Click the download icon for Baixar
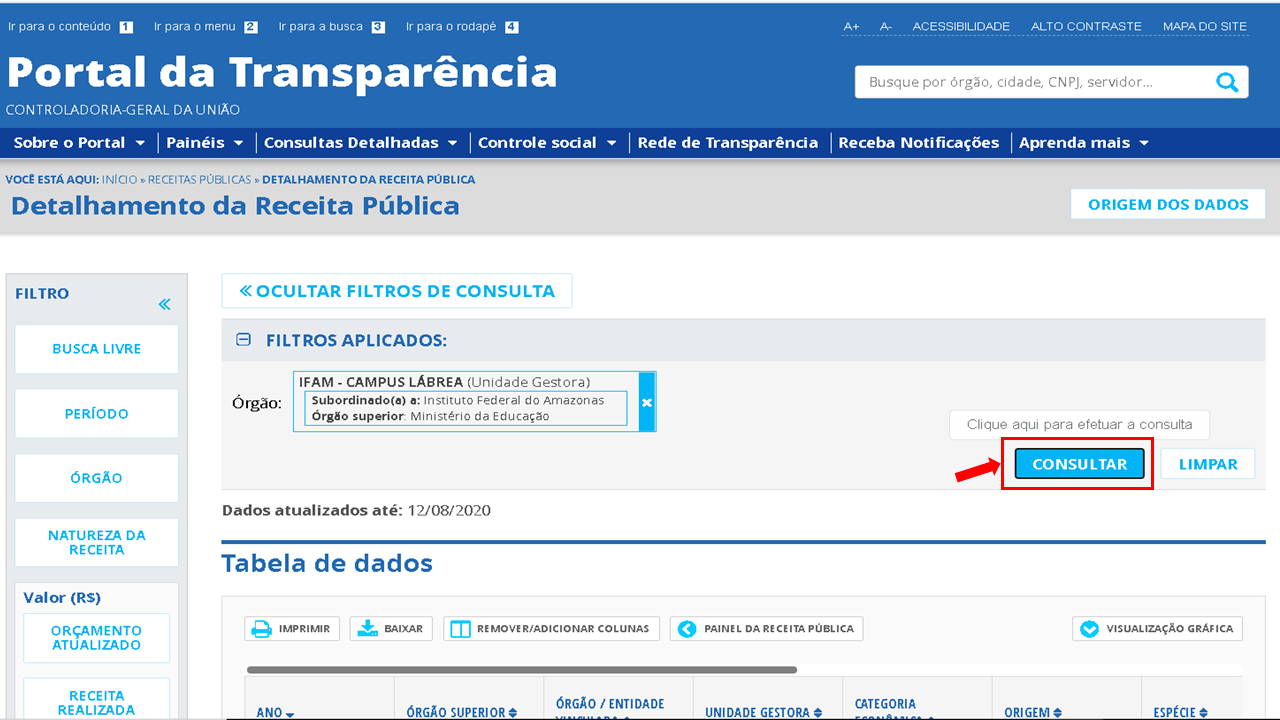This screenshot has height=720, width=1280. [x=367, y=629]
